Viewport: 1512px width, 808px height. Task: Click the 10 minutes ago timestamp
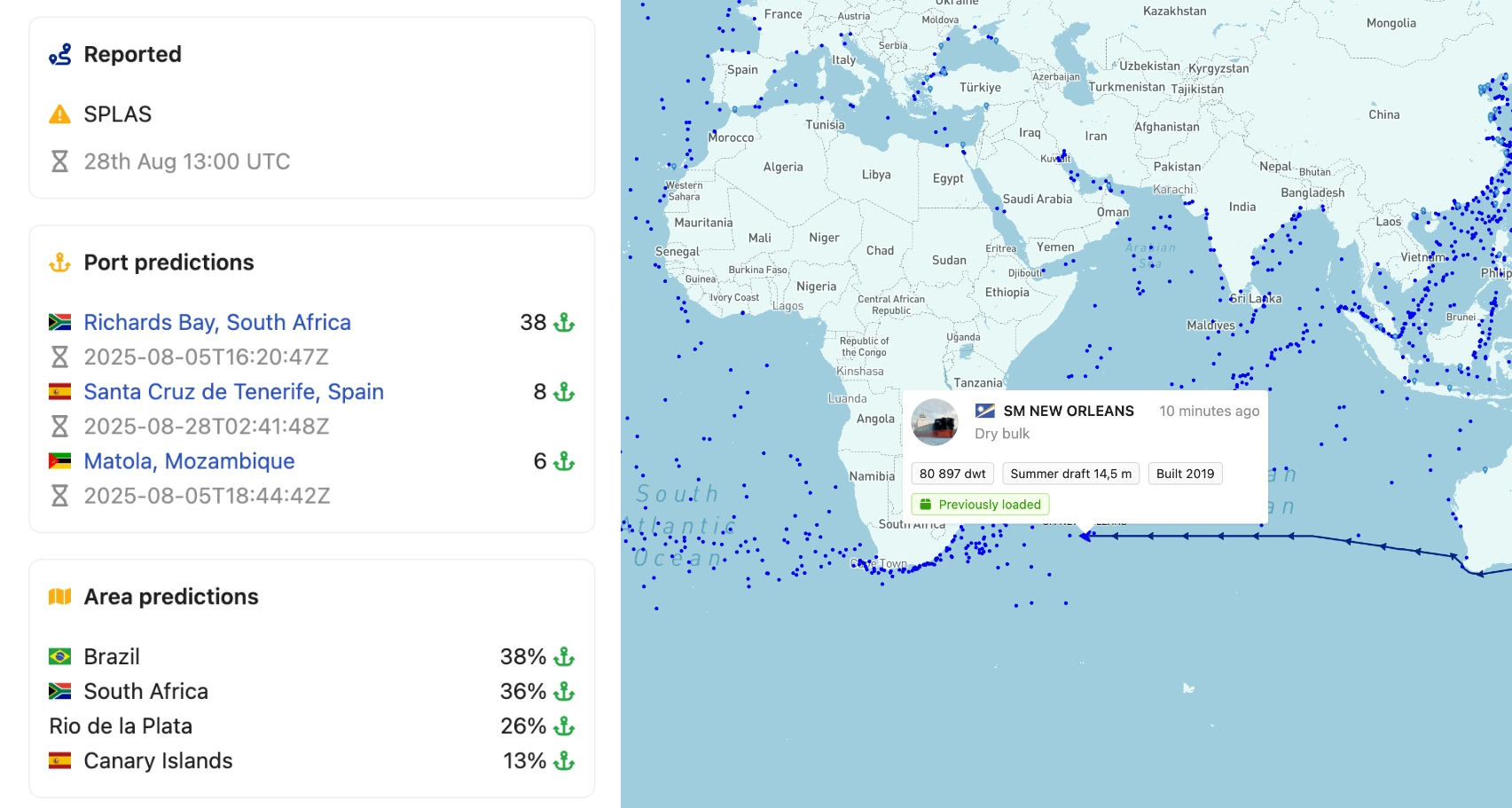point(1210,411)
